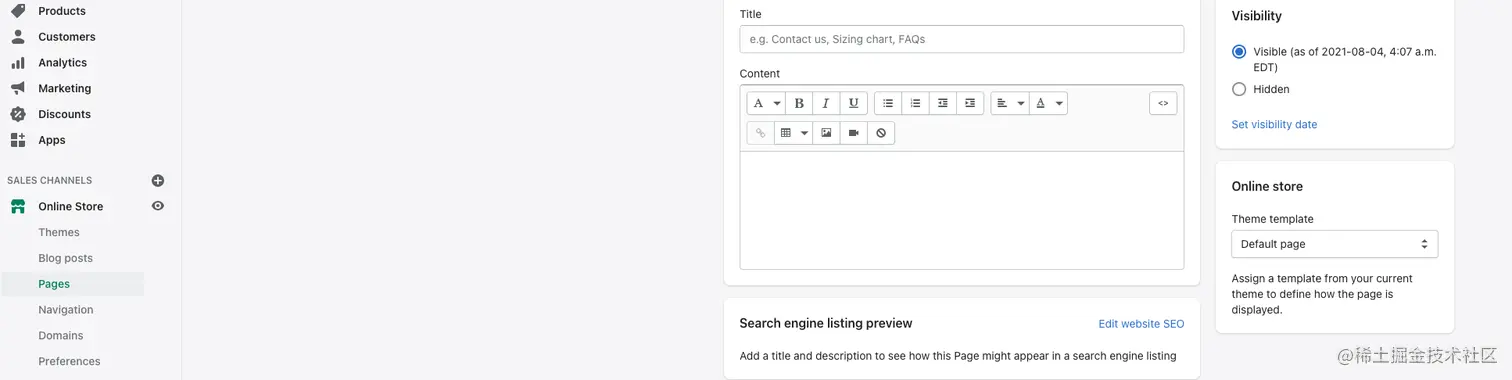The image size is (1512, 380).
Task: Show HTML source code view
Action: [1163, 103]
